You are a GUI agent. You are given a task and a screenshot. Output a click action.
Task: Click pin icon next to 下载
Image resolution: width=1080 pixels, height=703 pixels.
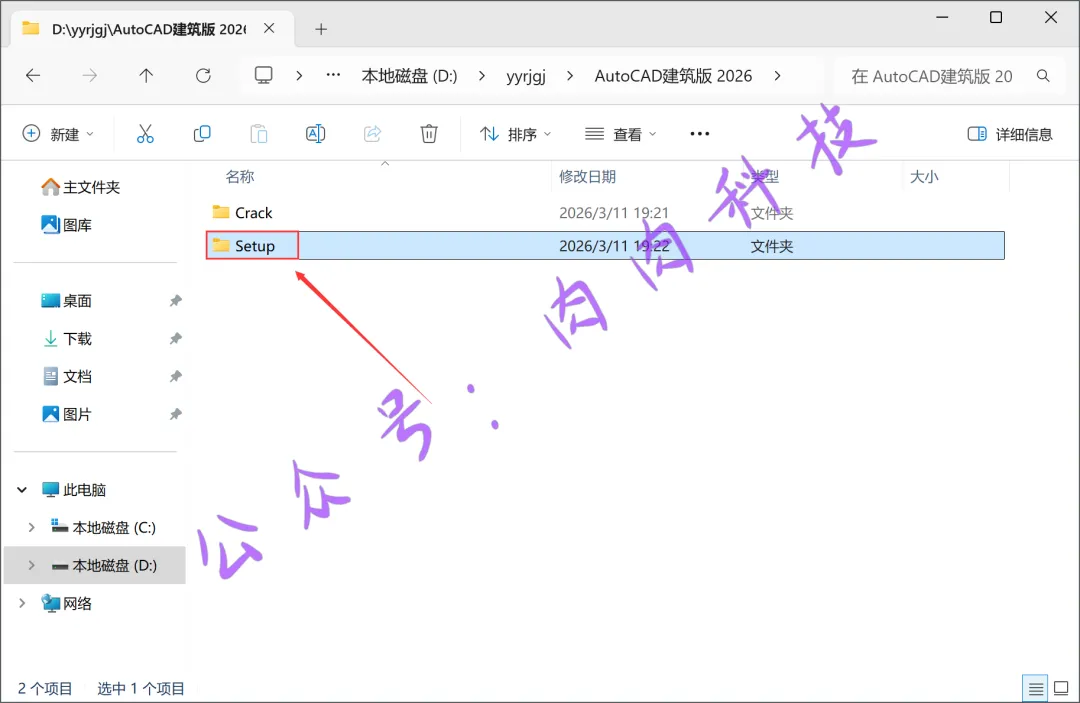coord(176,338)
